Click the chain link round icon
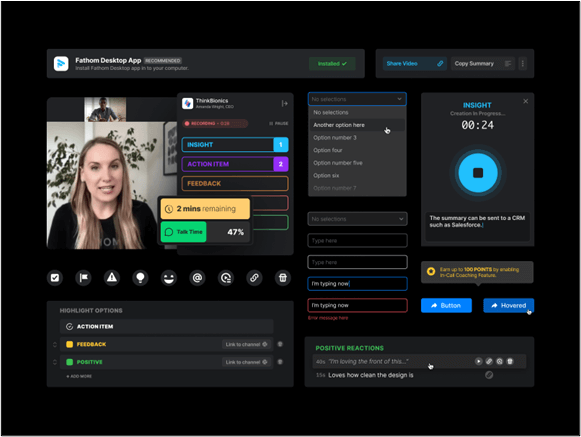Screen dimensions: 581x437 (254, 278)
